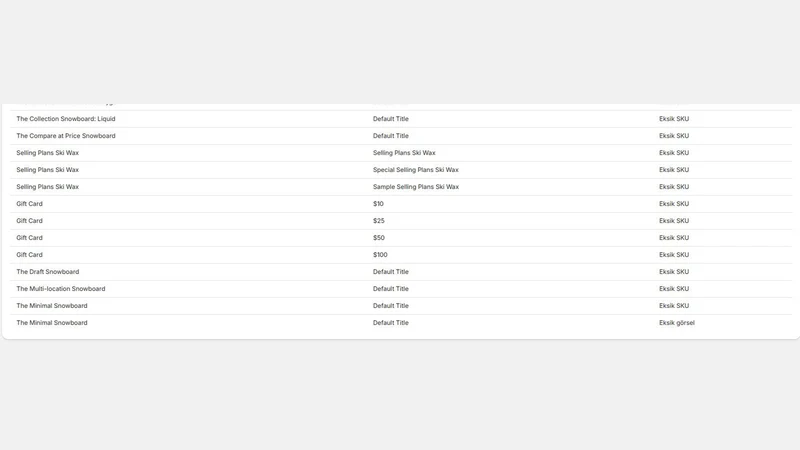Select Eksik SKU in the Compare at Price Snowboard row
This screenshot has width=800, height=450.
point(674,136)
